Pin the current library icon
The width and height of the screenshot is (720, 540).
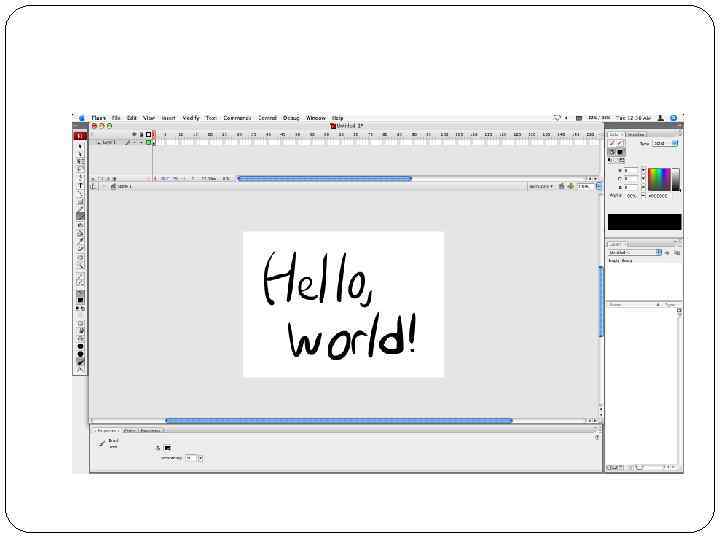click(668, 253)
